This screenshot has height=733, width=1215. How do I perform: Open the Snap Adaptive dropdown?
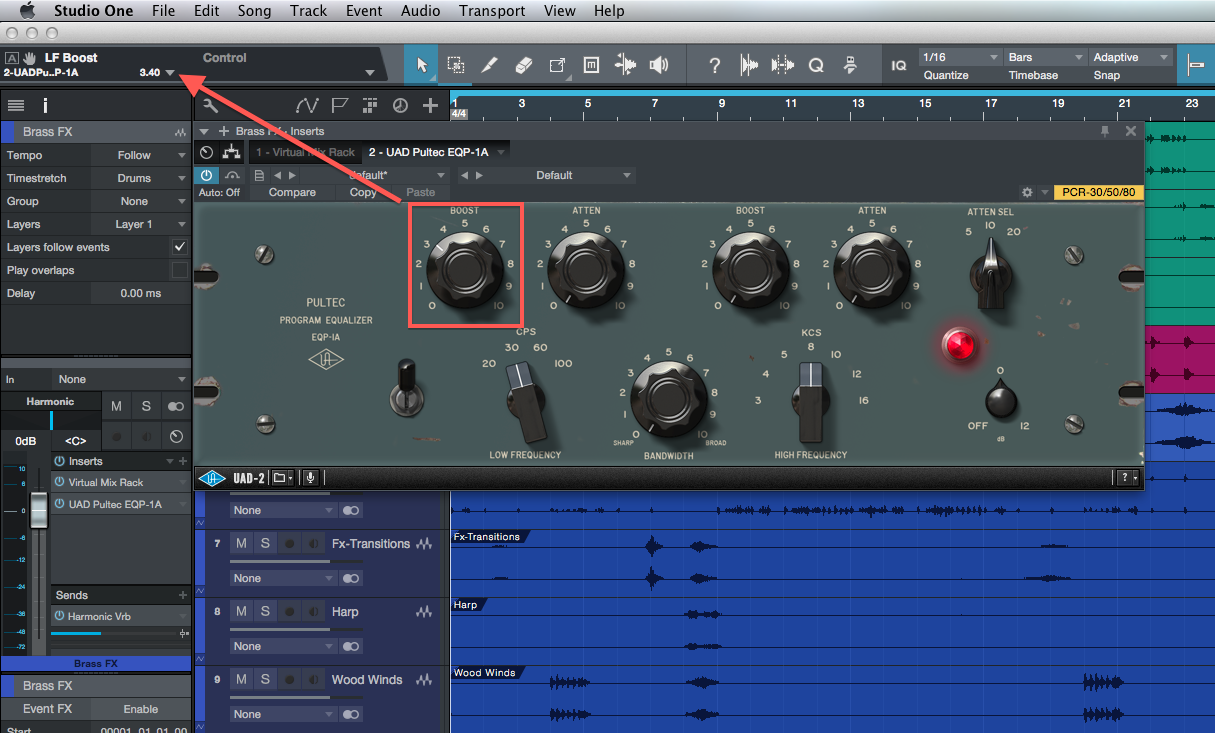[x=1131, y=57]
